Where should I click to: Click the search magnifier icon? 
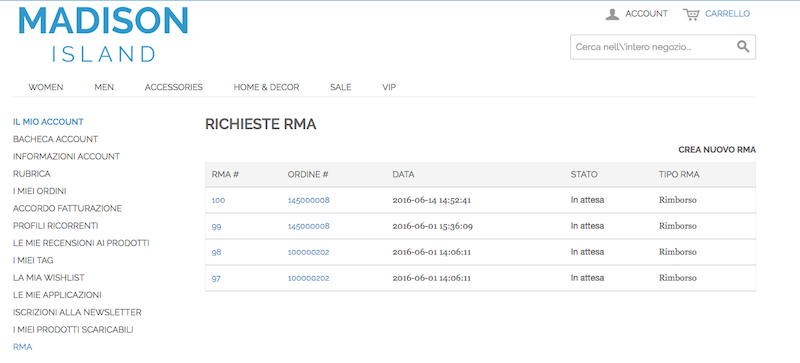743,47
